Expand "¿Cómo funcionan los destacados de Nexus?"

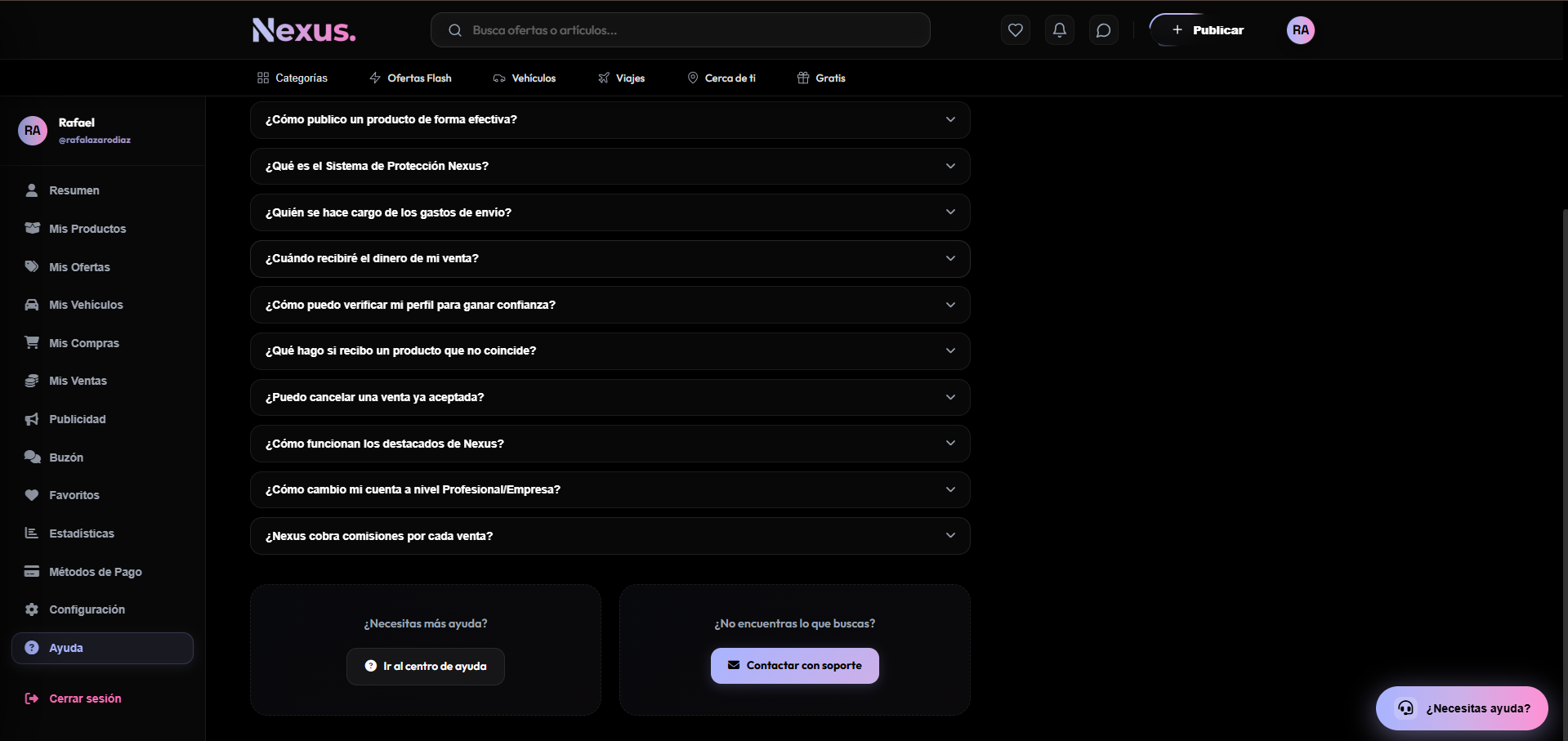click(x=610, y=444)
